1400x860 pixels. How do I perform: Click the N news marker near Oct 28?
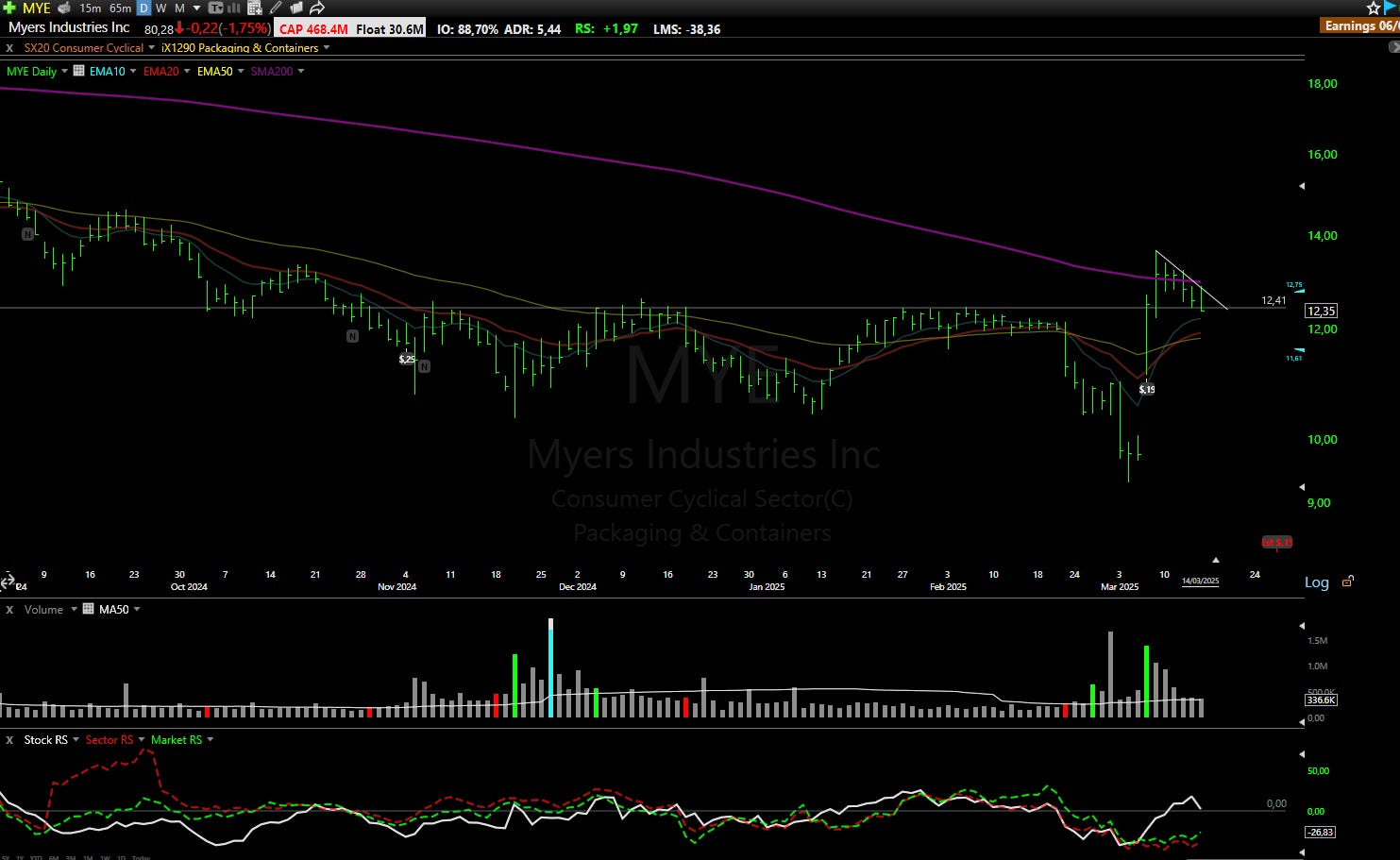click(352, 336)
